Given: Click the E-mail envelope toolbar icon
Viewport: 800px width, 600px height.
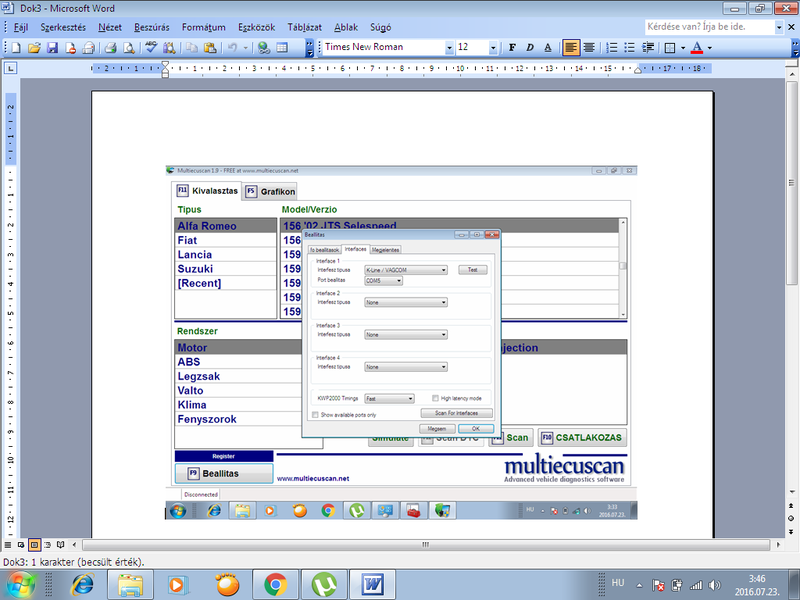Looking at the screenshot, I should pos(89,48).
